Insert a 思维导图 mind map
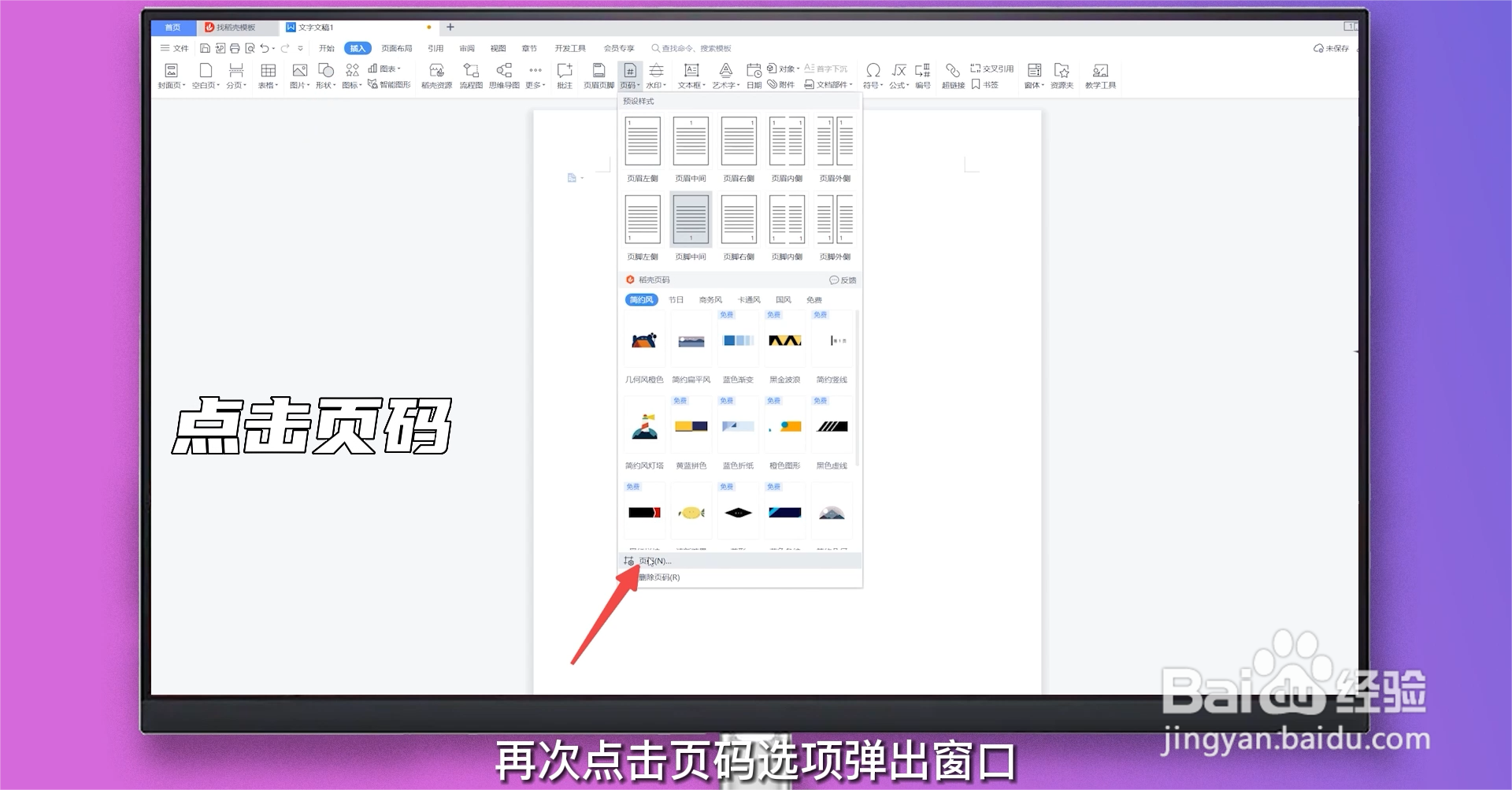The width and height of the screenshot is (1512, 790). [x=504, y=76]
